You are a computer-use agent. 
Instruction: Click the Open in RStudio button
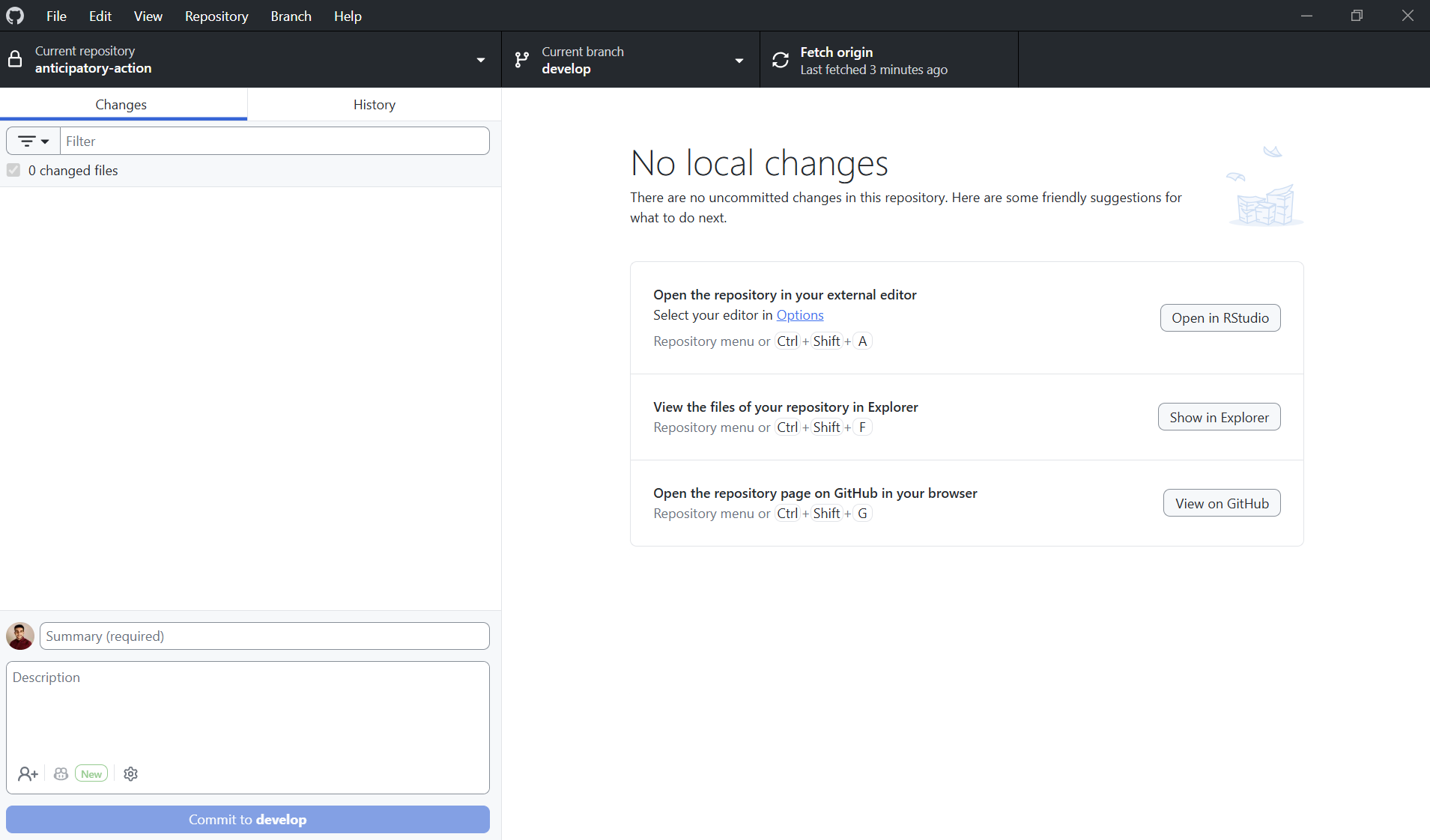(x=1220, y=318)
